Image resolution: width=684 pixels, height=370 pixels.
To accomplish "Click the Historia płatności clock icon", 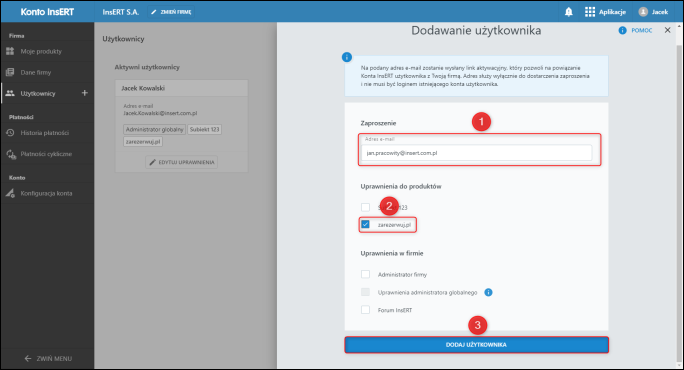I will [x=10, y=133].
